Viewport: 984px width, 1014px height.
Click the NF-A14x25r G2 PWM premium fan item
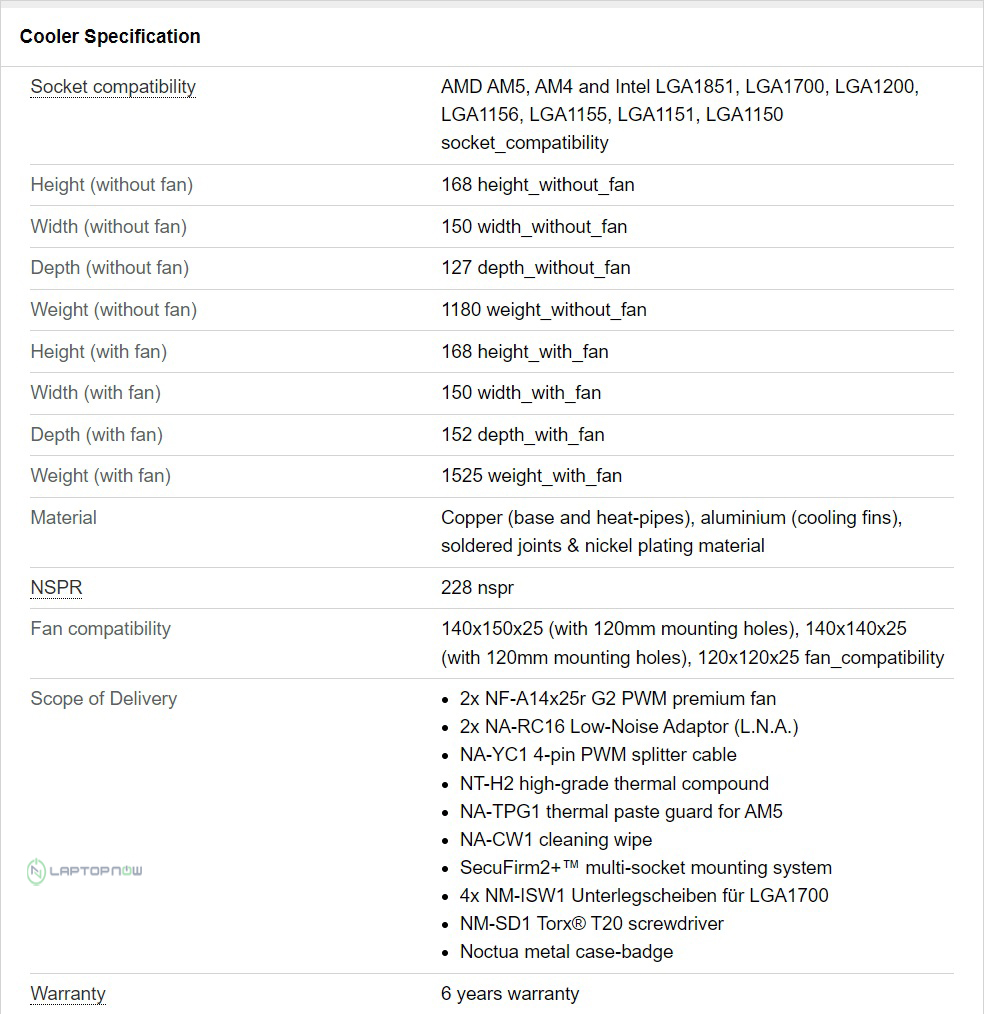617,699
